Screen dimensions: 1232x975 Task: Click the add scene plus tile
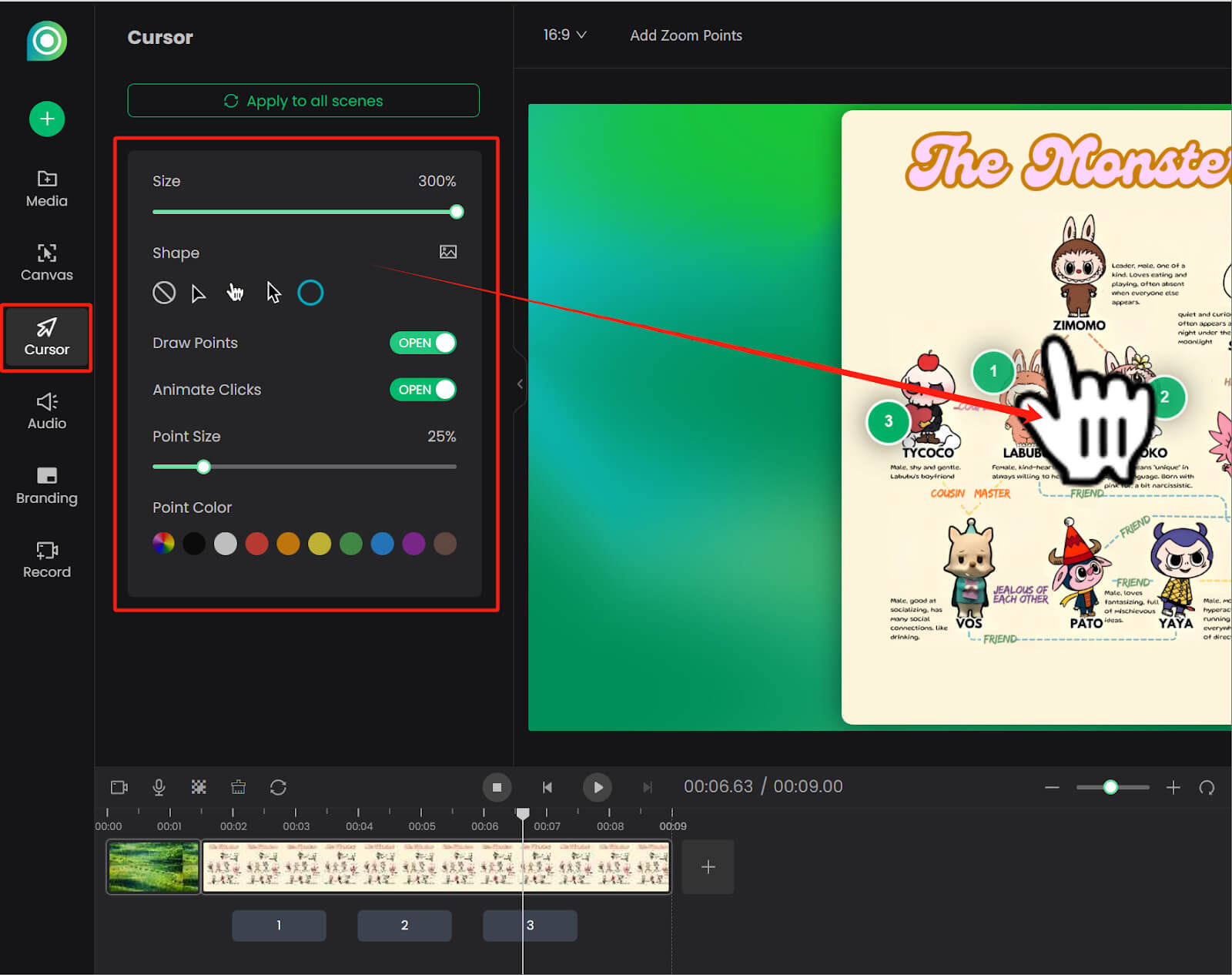(x=708, y=867)
